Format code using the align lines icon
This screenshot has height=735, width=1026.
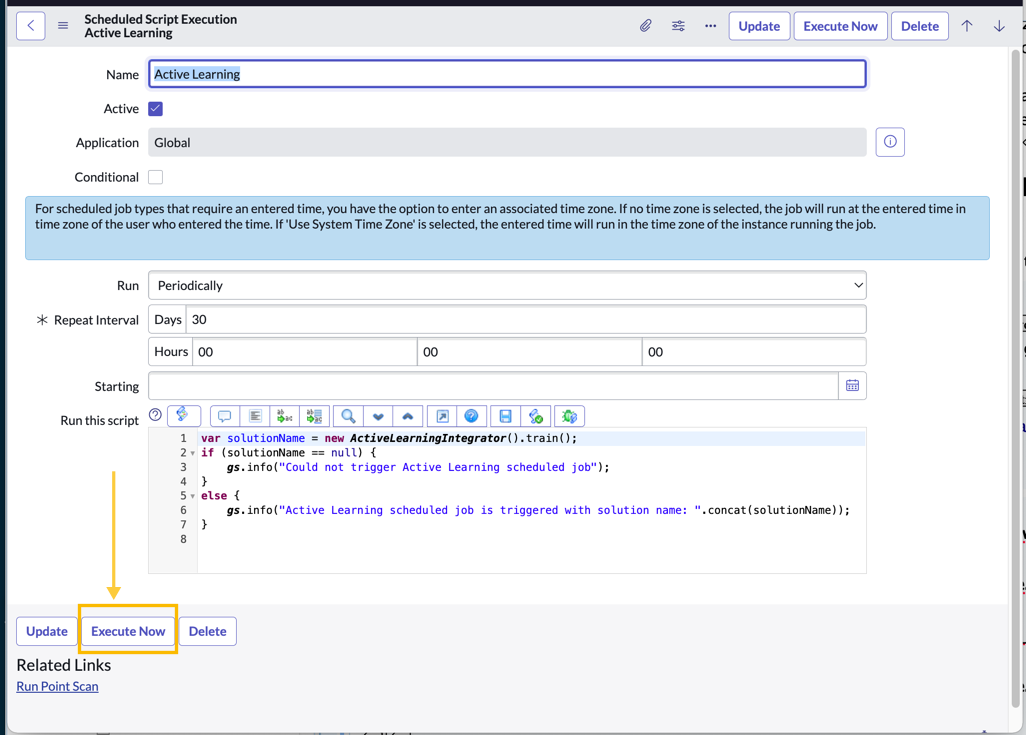pos(255,416)
